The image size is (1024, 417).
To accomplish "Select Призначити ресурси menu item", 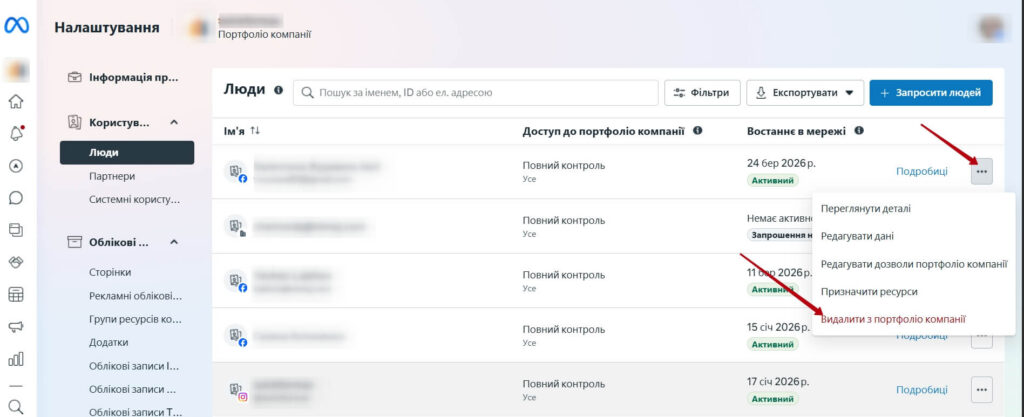I will [x=868, y=291].
